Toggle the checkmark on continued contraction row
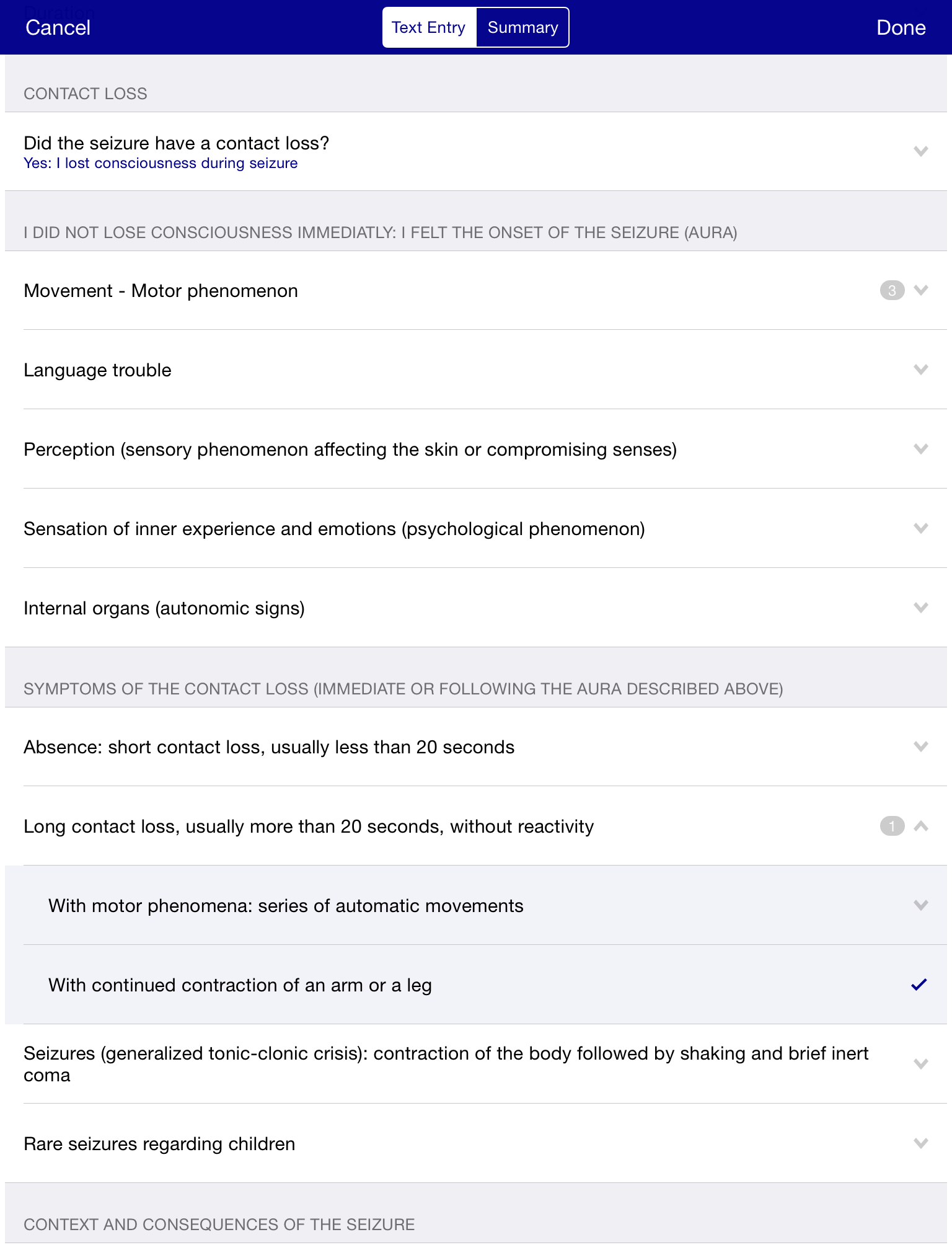Screen dimensions: 952x1245 (919, 985)
